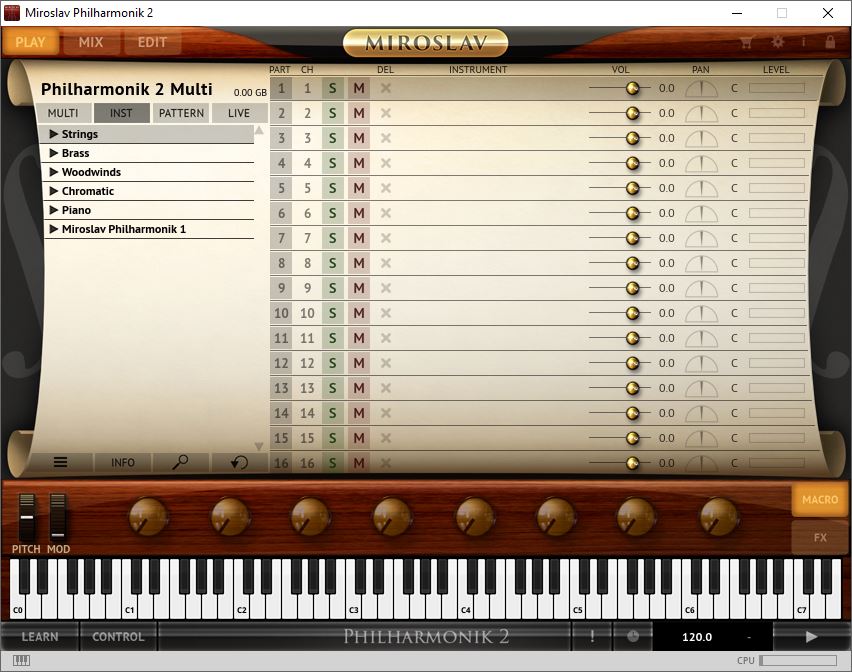Click the undo revert arrow icon
This screenshot has width=852, height=672.
tap(239, 462)
